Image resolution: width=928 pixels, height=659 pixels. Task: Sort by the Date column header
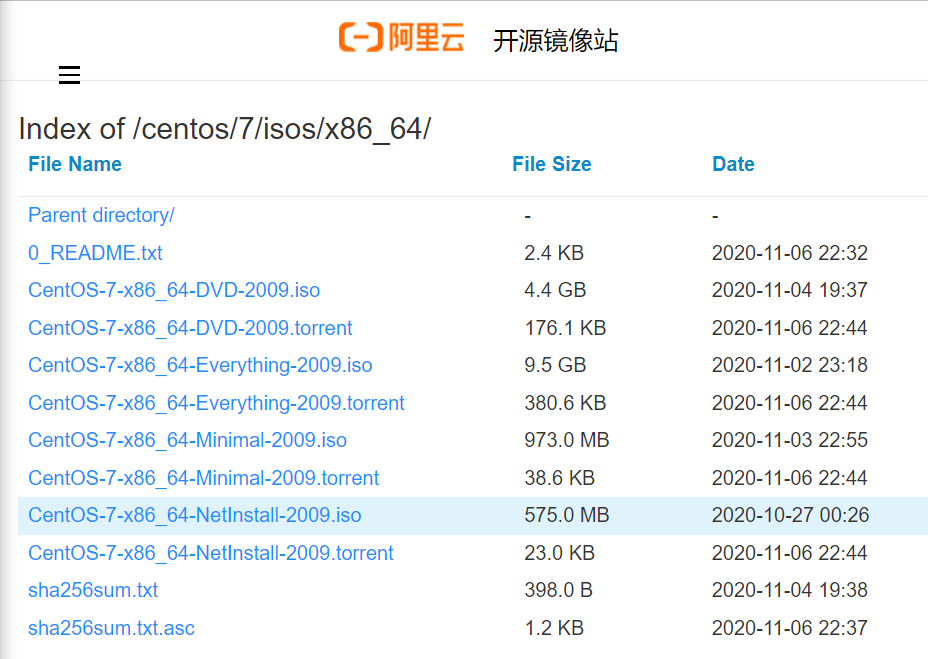(x=733, y=164)
